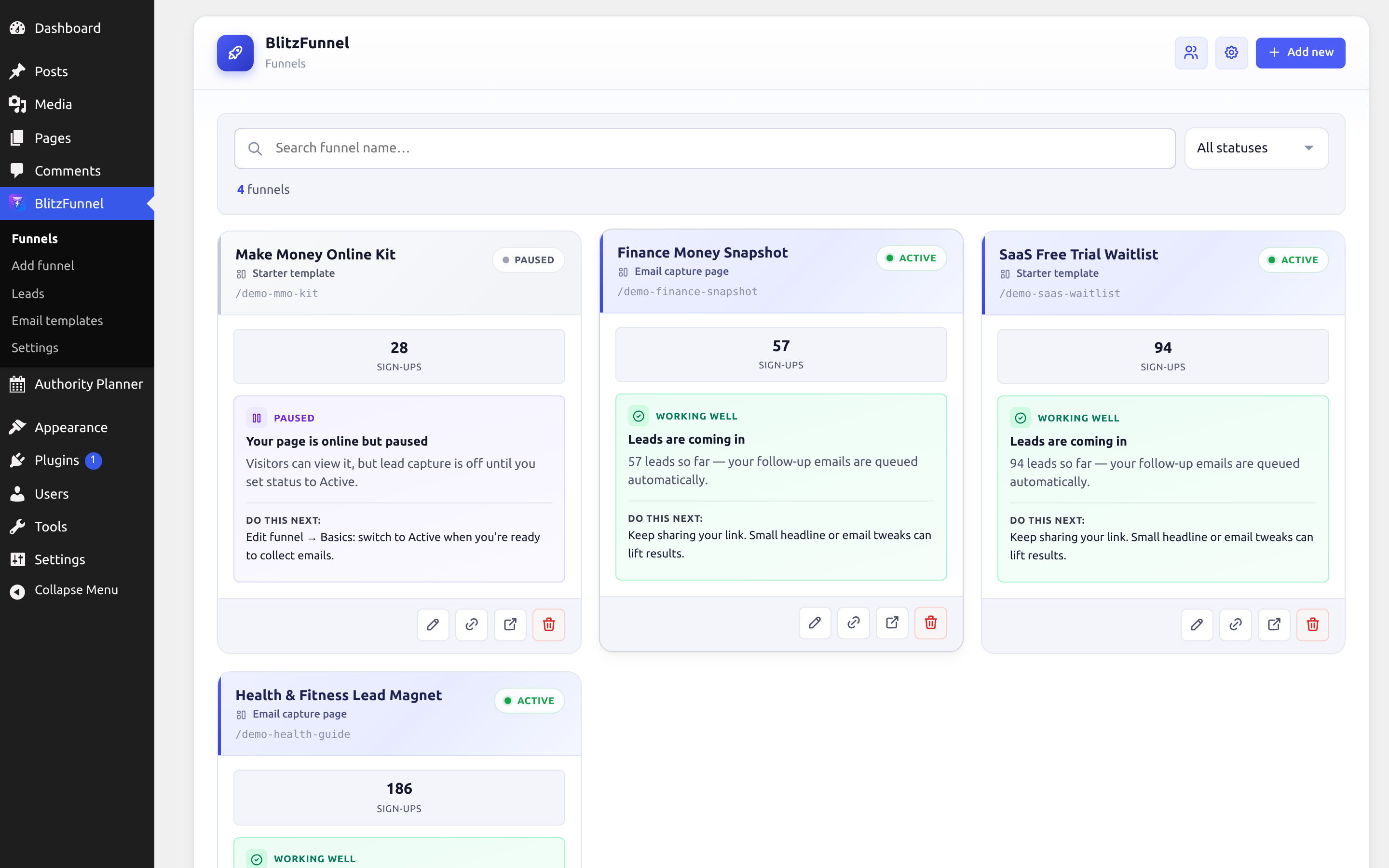
Task: Focus the Search funnel name field
Action: coord(705,148)
